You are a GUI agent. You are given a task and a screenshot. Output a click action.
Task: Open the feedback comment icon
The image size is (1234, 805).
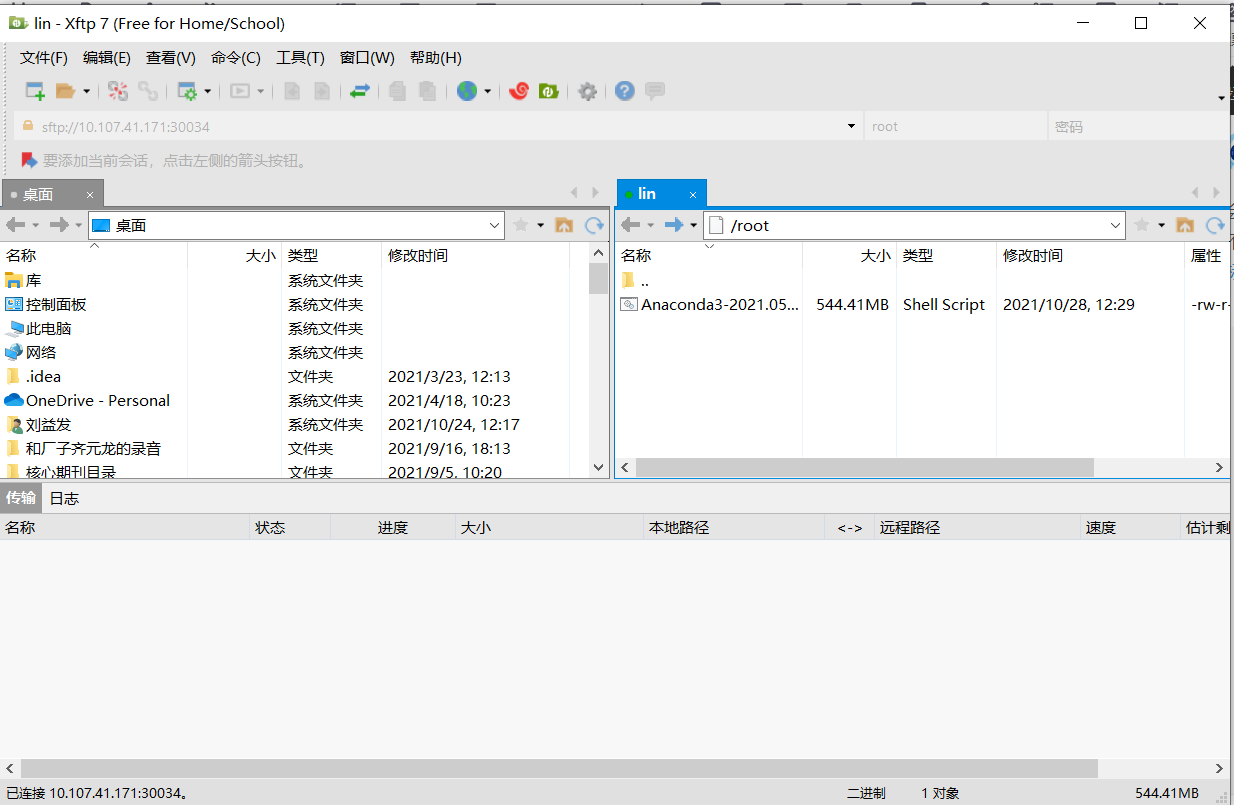pyautogui.click(x=654, y=90)
